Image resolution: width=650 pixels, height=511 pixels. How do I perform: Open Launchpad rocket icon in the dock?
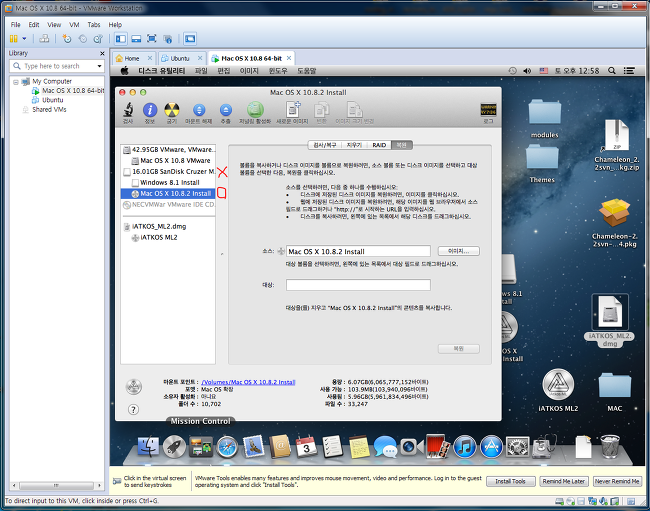tap(175, 447)
